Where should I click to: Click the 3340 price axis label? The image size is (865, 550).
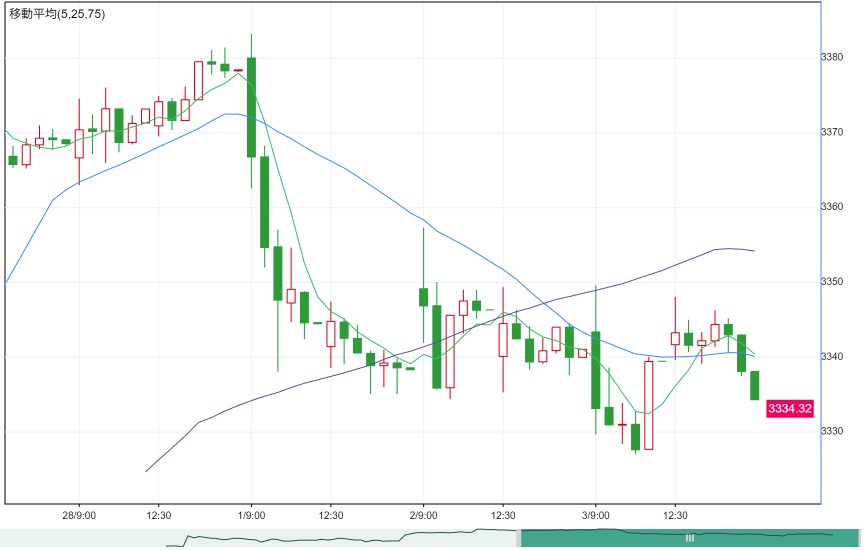(x=832, y=356)
